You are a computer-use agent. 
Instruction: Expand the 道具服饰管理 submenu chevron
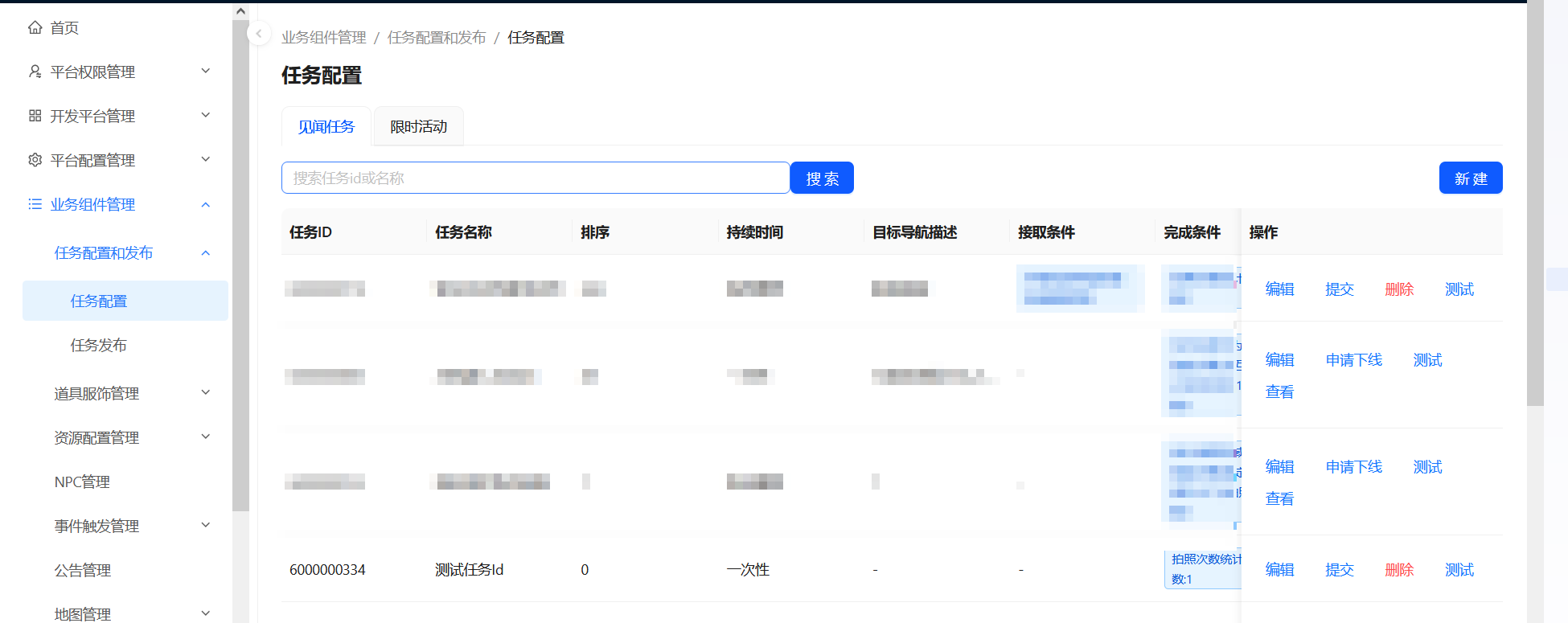206,393
